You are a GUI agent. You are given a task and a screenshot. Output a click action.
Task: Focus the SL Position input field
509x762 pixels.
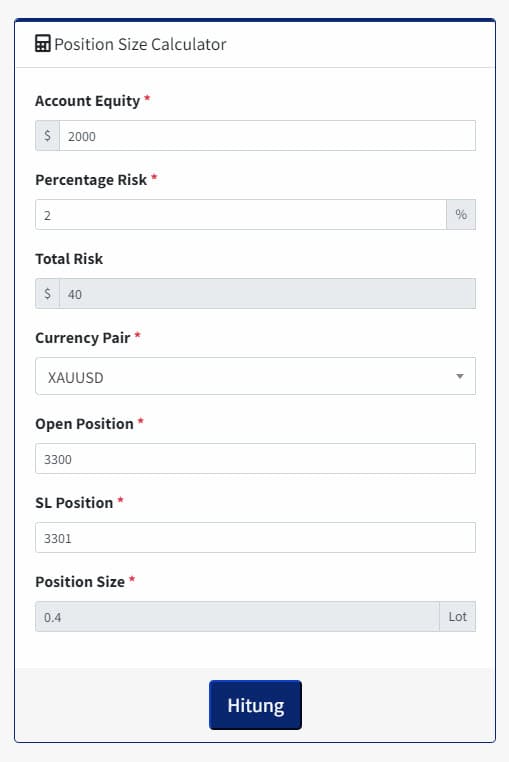pos(255,537)
